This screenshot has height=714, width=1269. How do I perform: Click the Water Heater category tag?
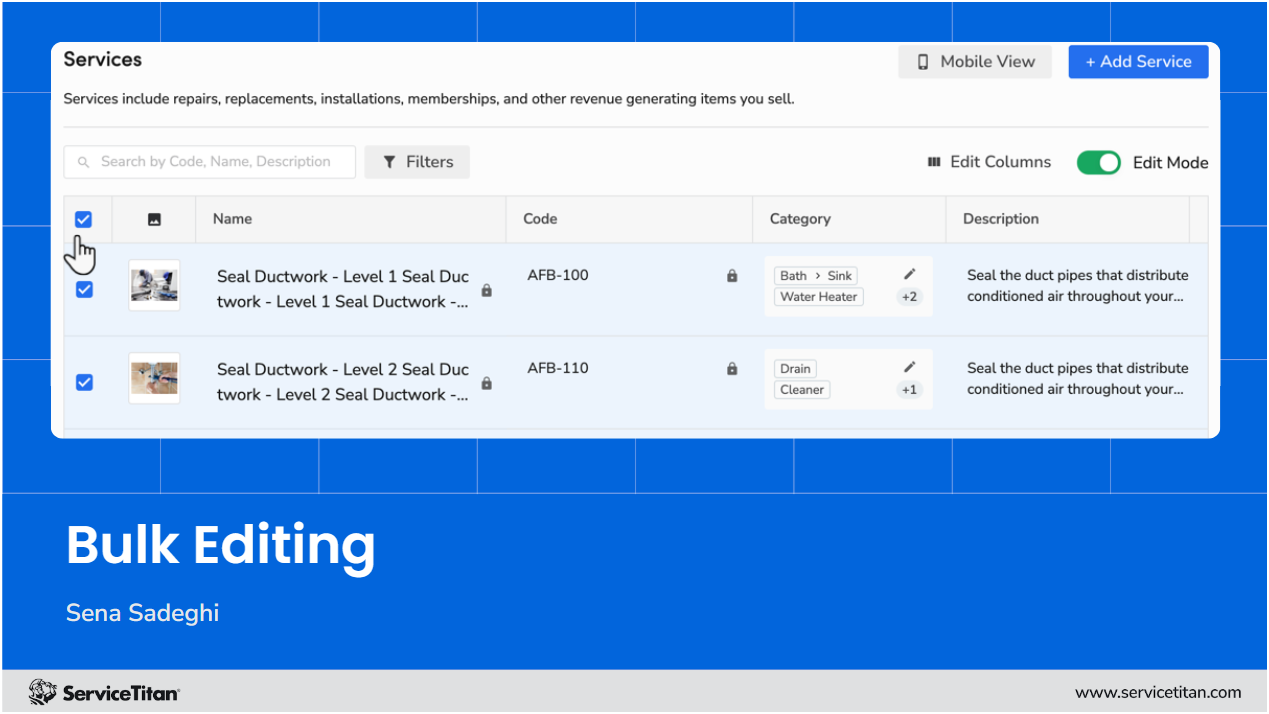click(819, 297)
